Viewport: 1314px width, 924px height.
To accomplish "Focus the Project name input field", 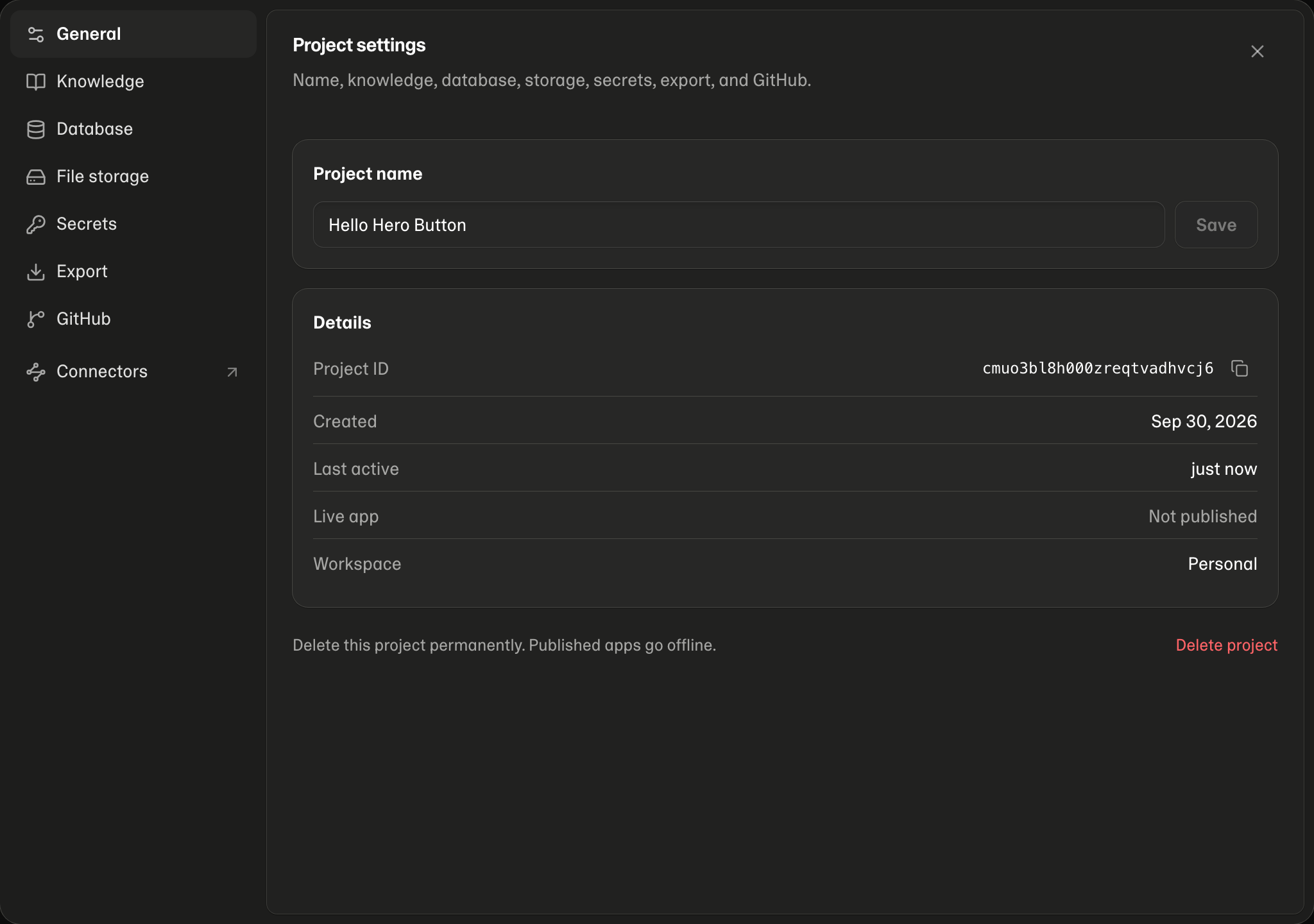I will (738, 225).
